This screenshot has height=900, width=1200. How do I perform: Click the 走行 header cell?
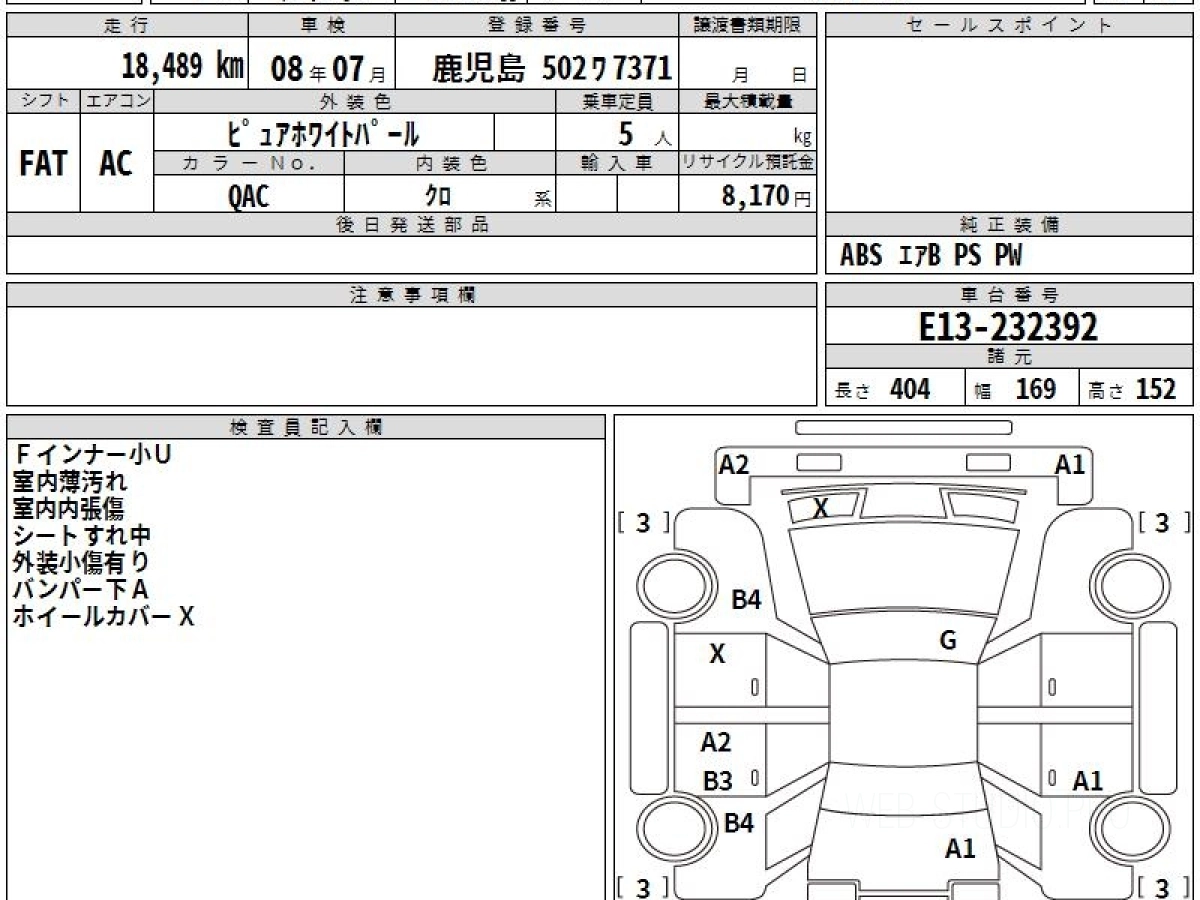click(126, 26)
